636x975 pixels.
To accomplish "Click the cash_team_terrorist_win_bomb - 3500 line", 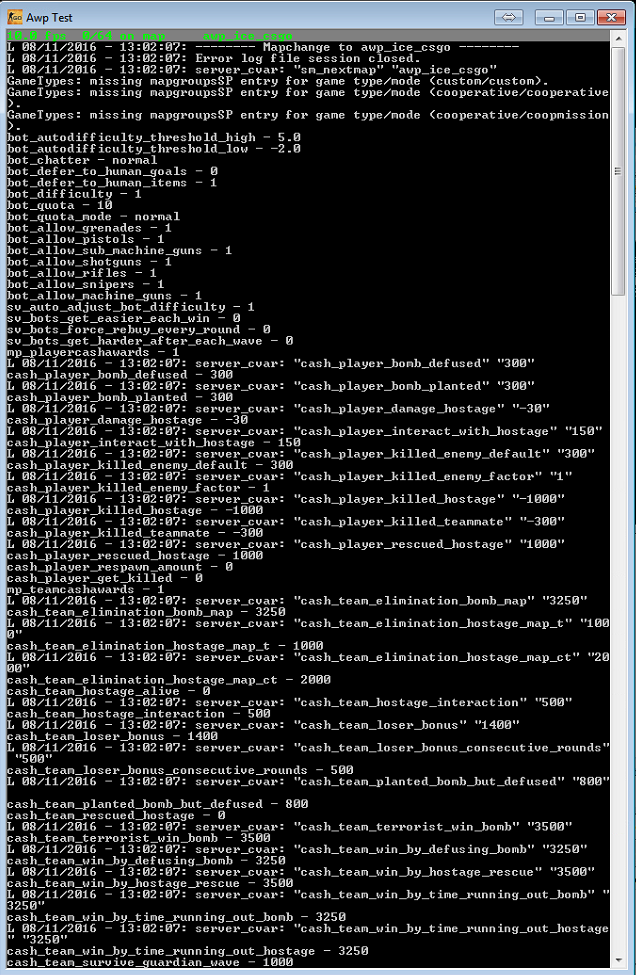I will (x=139, y=838).
